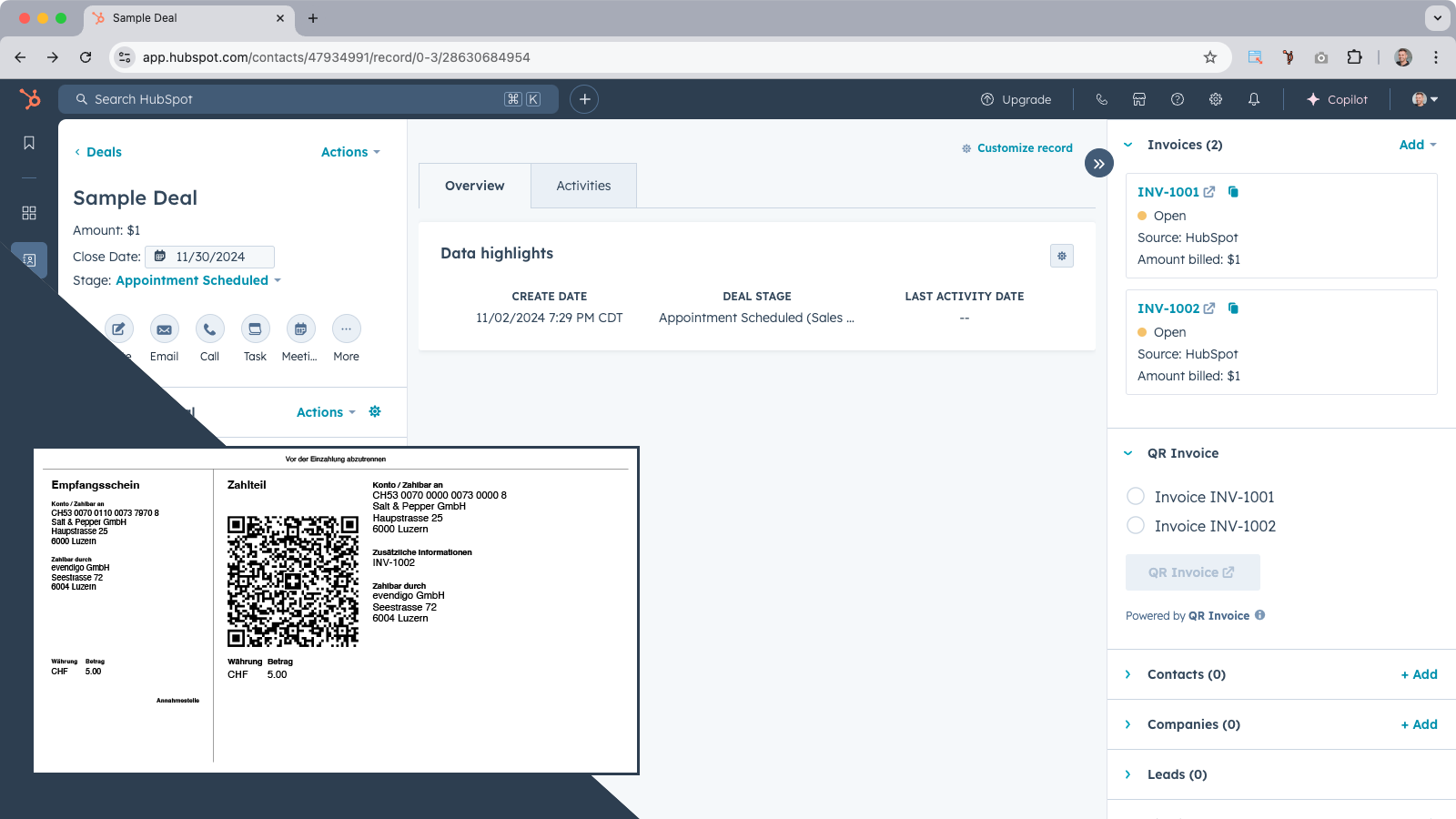Click the Search HubSpot field

click(x=291, y=99)
